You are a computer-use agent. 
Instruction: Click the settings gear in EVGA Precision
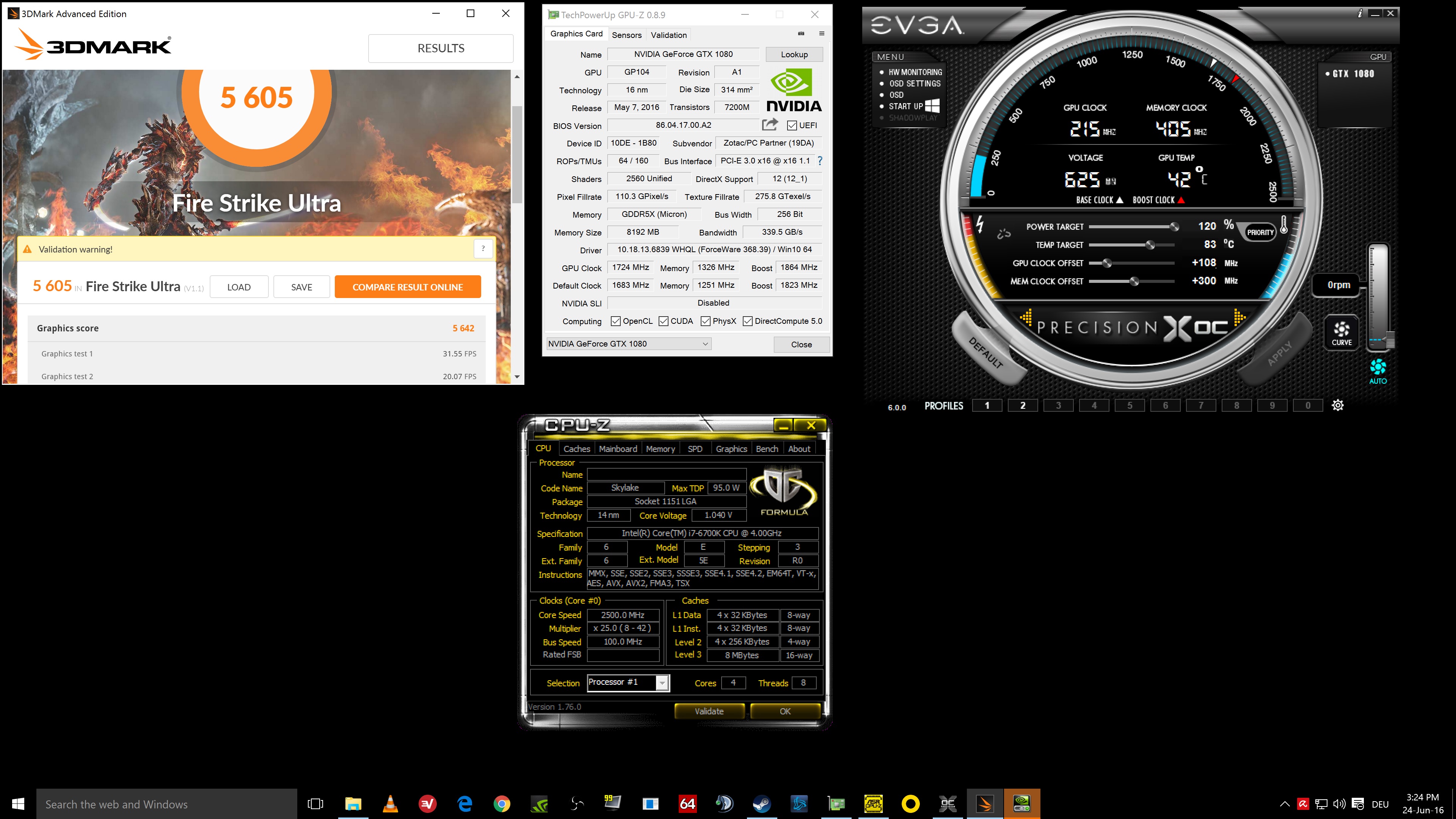point(1337,405)
